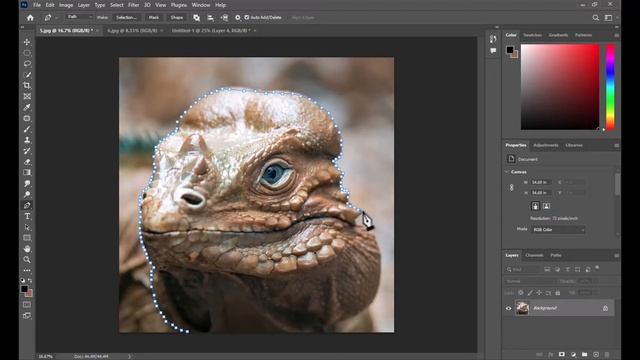Open the Properties panel flyout menu
Screen dimensions: 640x360
pos(616,145)
